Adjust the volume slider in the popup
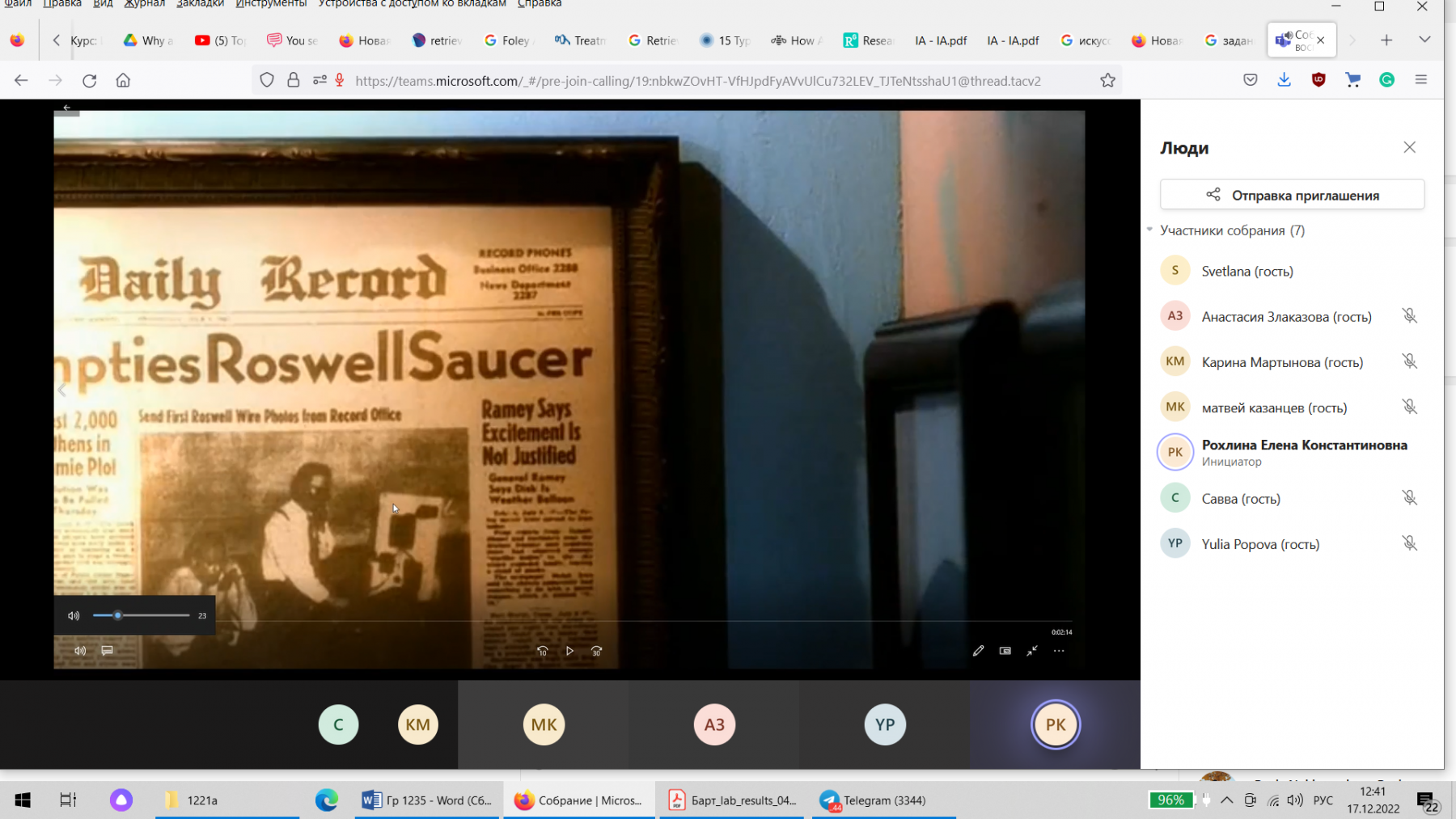 click(x=142, y=615)
